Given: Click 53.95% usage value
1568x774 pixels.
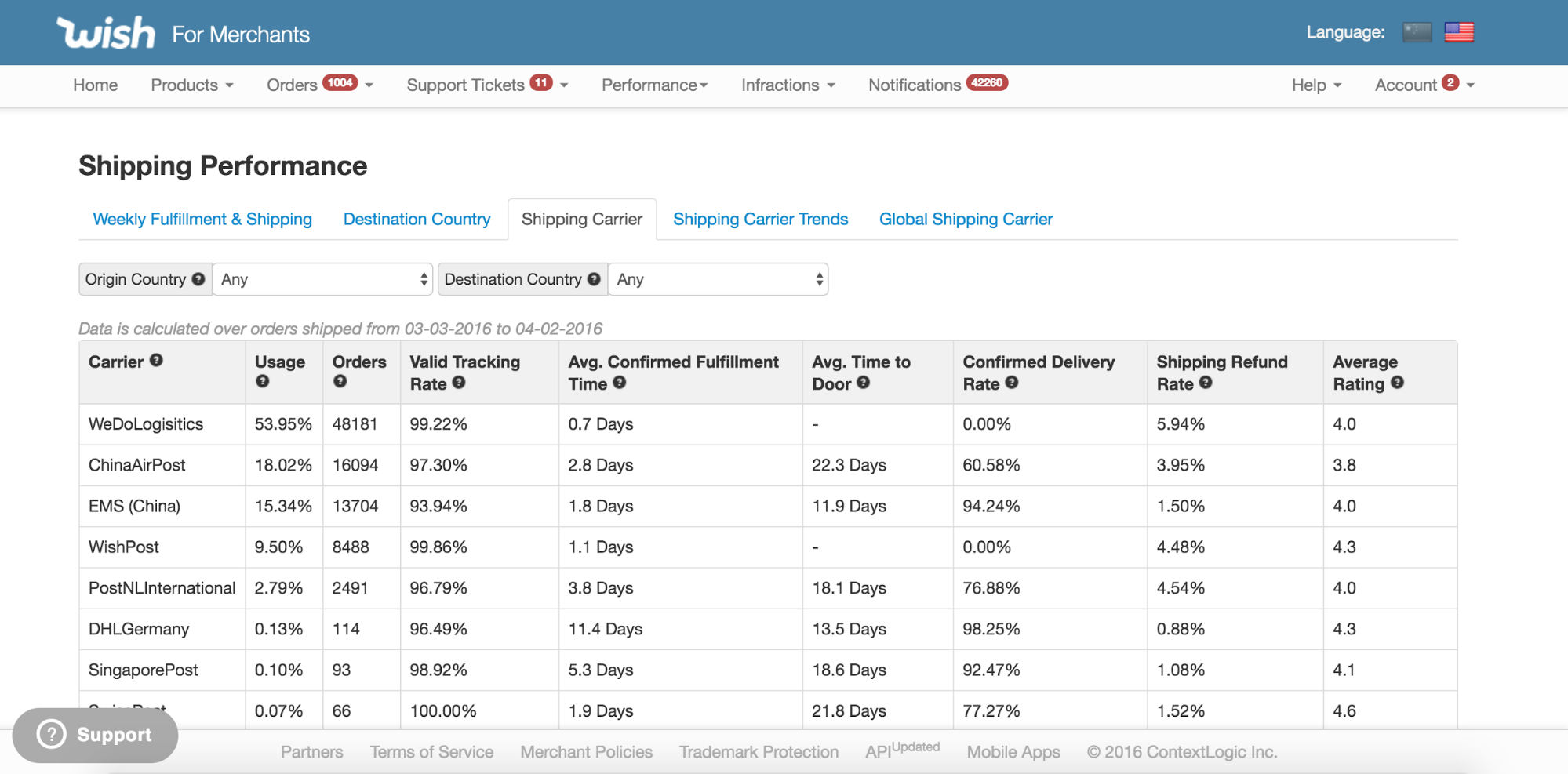Looking at the screenshot, I should (x=283, y=424).
